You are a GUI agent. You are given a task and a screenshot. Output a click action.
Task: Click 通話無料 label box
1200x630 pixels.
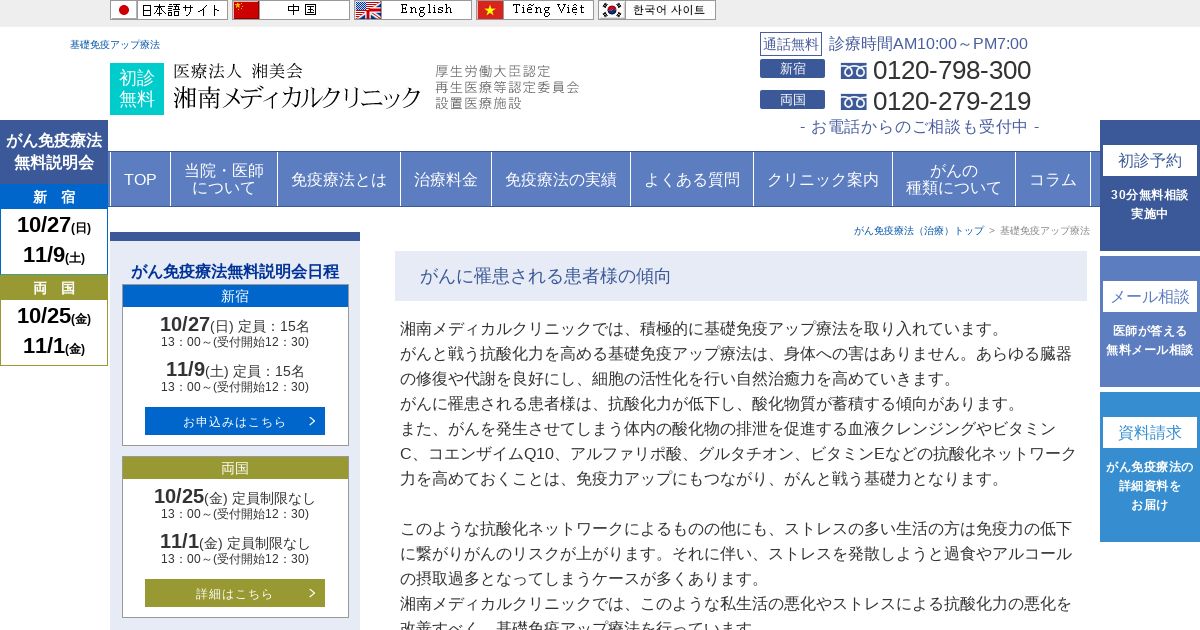791,44
